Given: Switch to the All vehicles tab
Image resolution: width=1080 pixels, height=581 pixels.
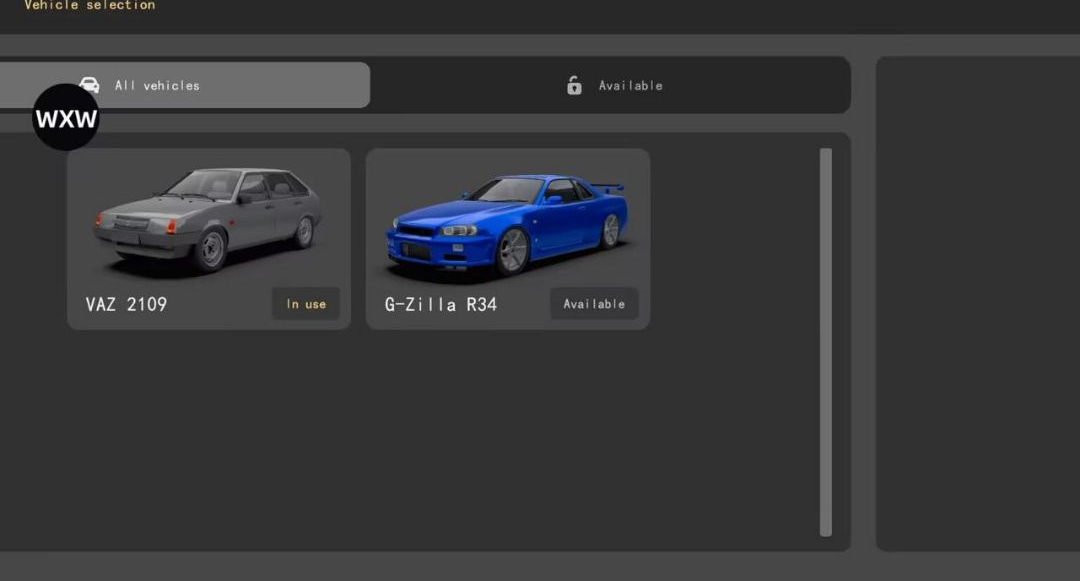Looking at the screenshot, I should pos(185,85).
